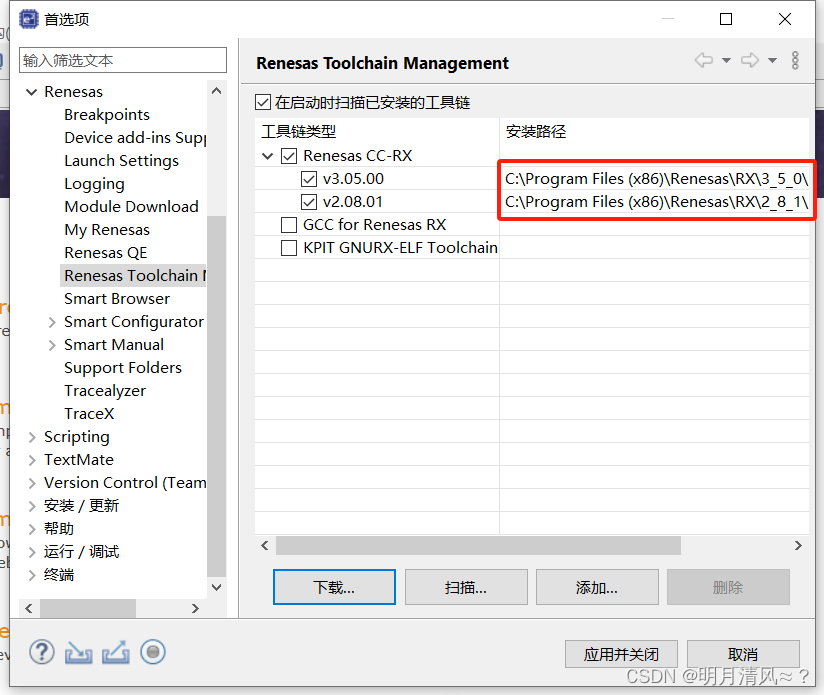Uncheck the Renesas CC-RX checkbox
This screenshot has height=695, width=824.
click(x=289, y=156)
